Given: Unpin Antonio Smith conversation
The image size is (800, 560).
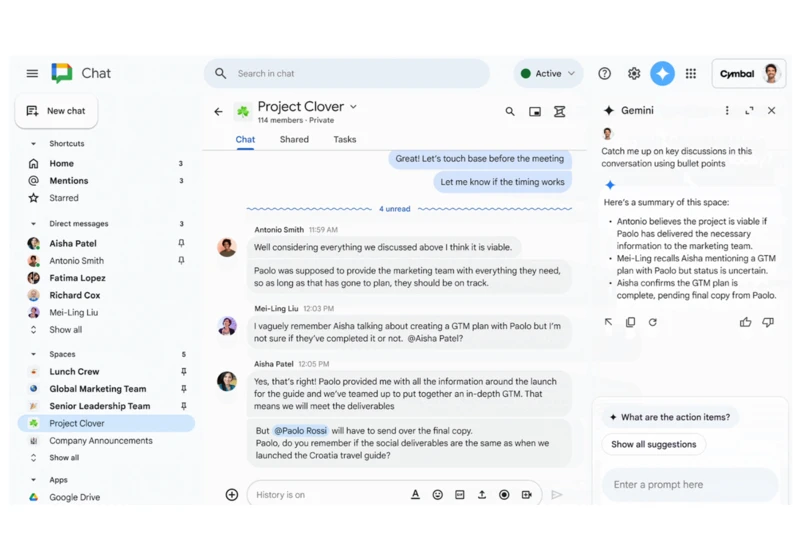Looking at the screenshot, I should [181, 261].
